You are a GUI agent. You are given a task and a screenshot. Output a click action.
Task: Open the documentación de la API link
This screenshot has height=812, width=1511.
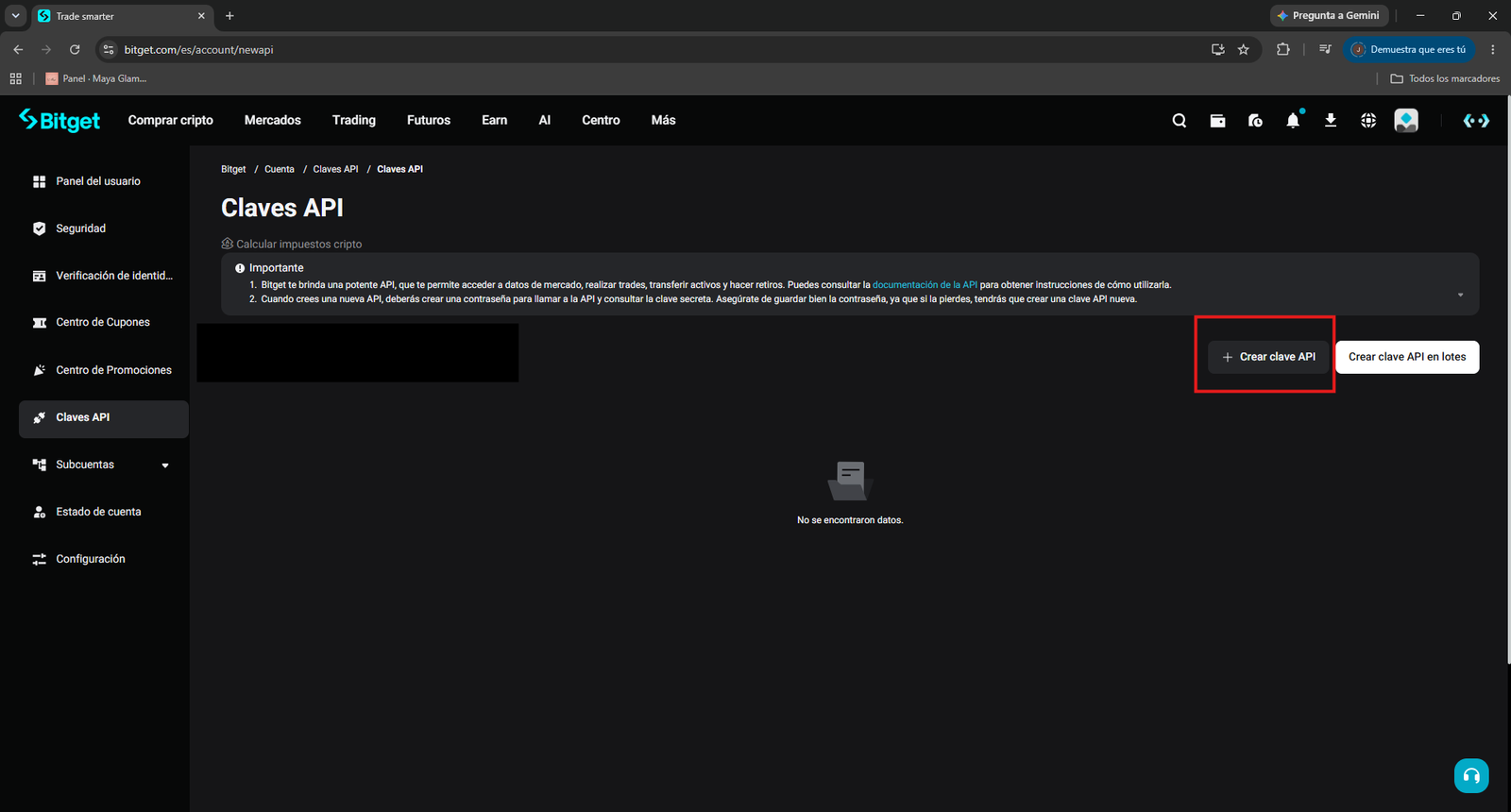(x=925, y=285)
